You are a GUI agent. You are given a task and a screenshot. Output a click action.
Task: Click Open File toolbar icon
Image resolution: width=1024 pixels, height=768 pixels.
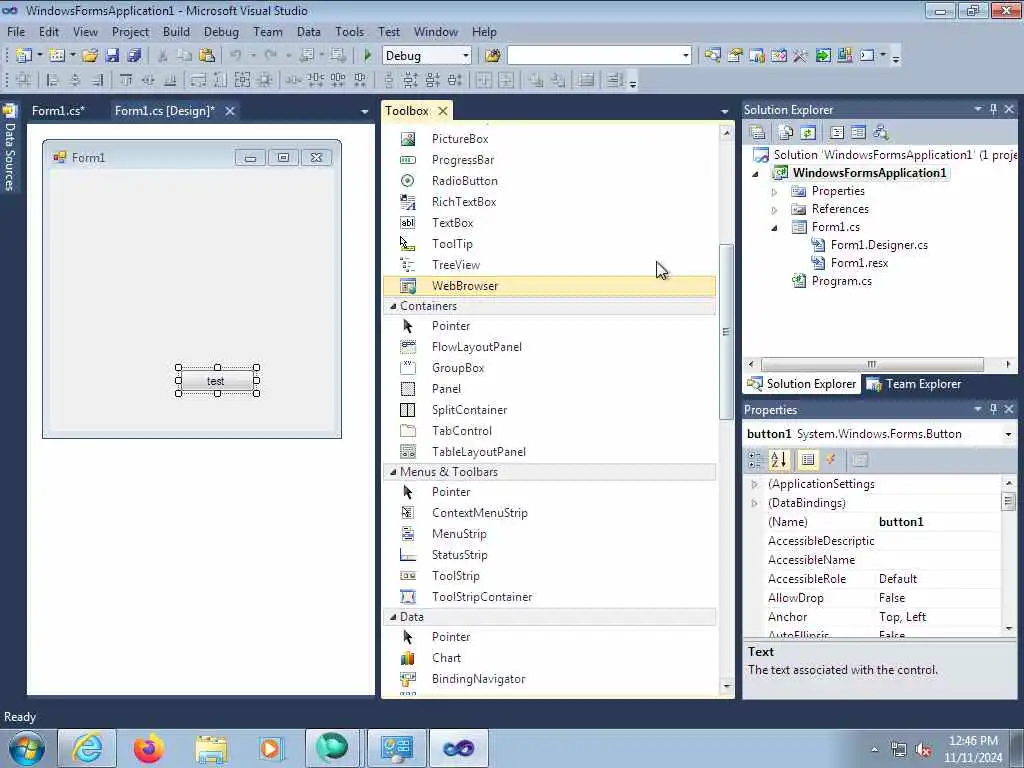90,56
